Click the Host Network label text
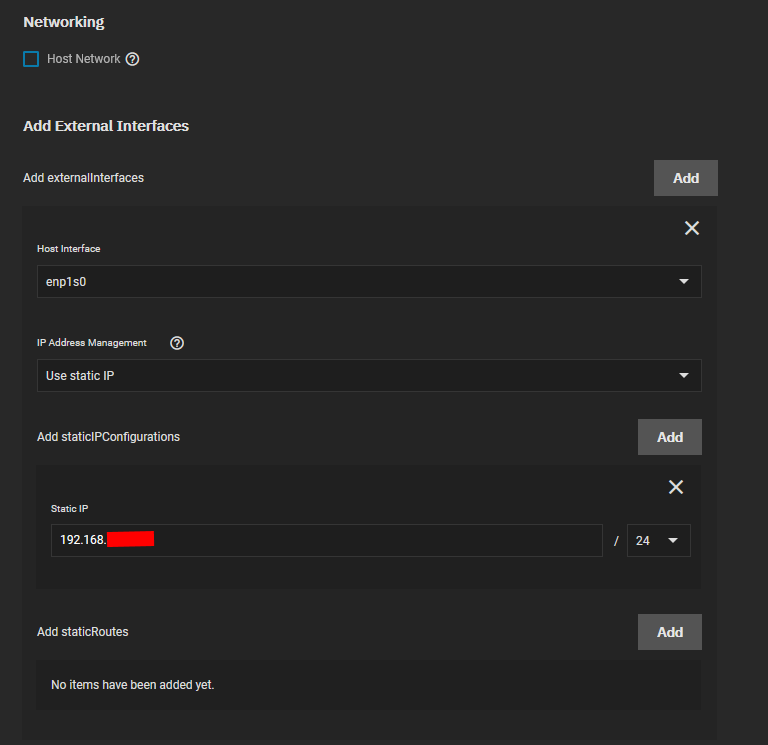 (x=84, y=59)
